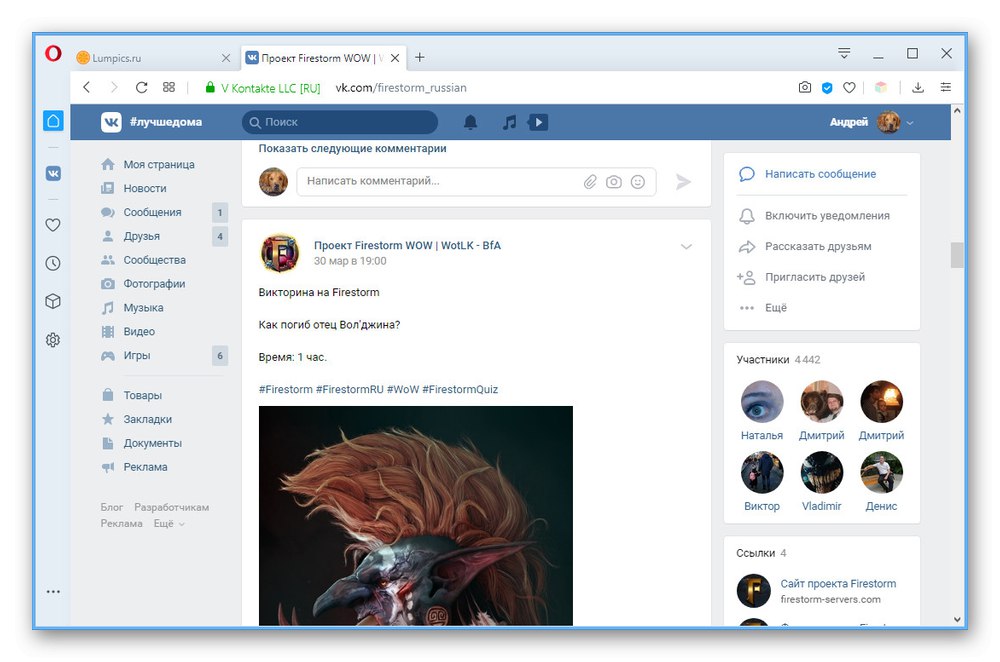The height and width of the screenshot is (662, 1000).
Task: Open the extensions cube in the sidebar
Action: click(54, 301)
